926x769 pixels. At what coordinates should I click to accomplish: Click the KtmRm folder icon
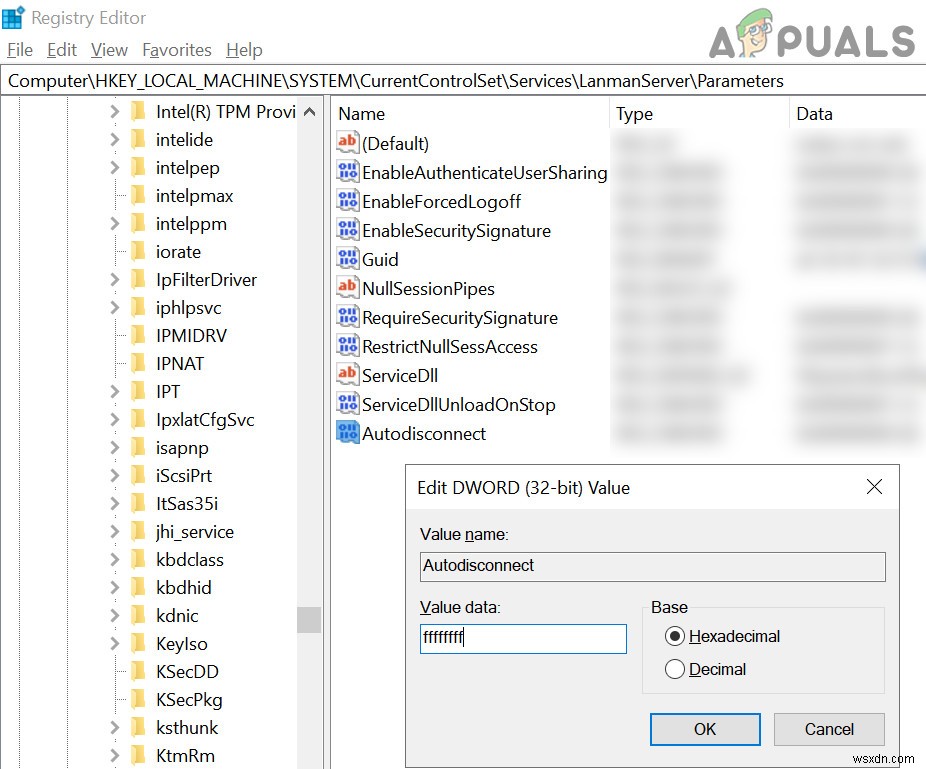[138, 755]
